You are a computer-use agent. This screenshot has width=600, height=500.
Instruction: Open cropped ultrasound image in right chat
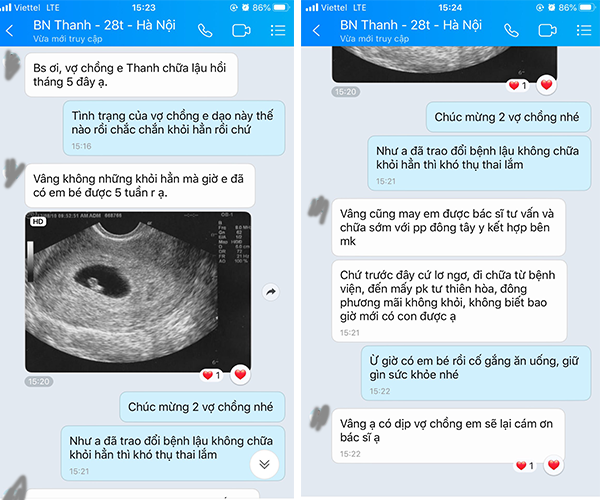click(444, 64)
